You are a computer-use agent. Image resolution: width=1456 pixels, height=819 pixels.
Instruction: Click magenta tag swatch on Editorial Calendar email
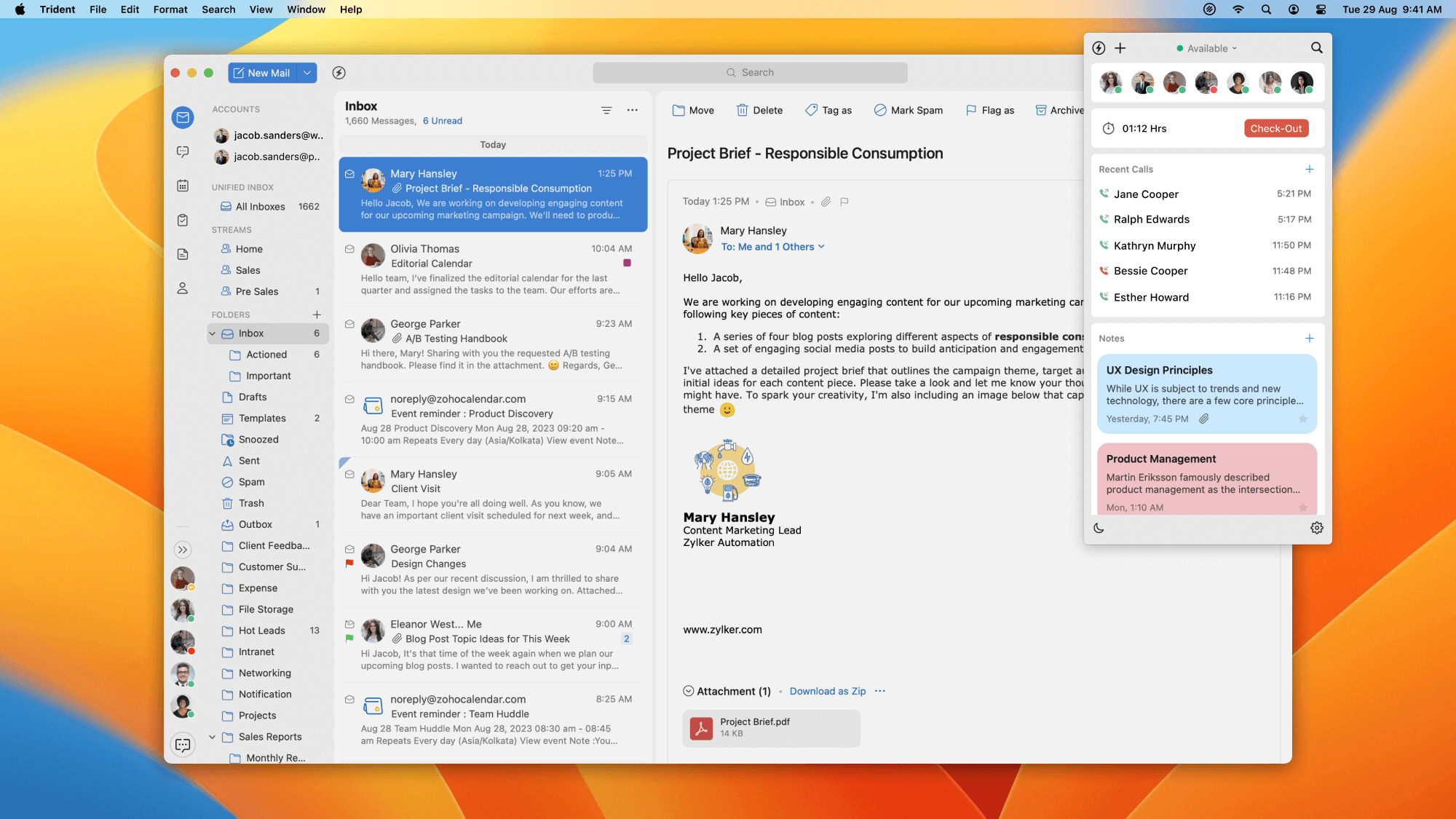pos(627,263)
